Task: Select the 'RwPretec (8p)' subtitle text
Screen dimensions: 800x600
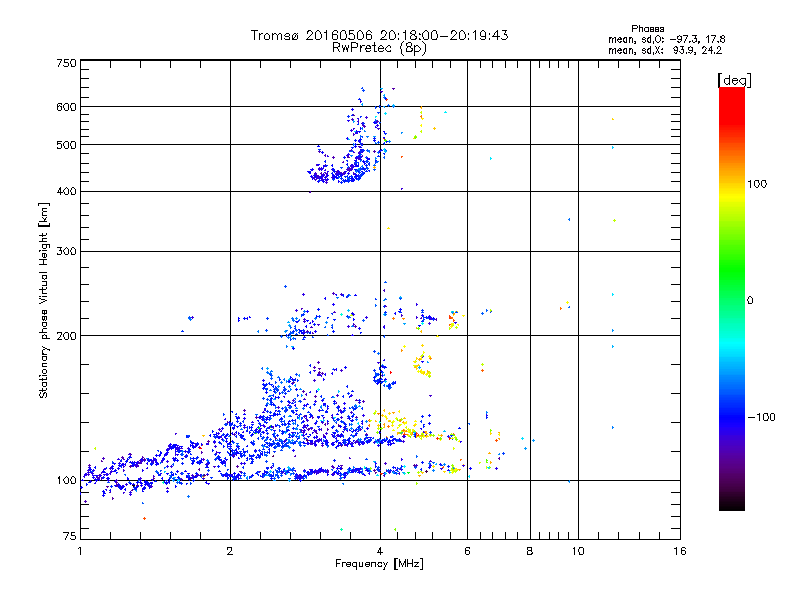Action: pos(379,48)
